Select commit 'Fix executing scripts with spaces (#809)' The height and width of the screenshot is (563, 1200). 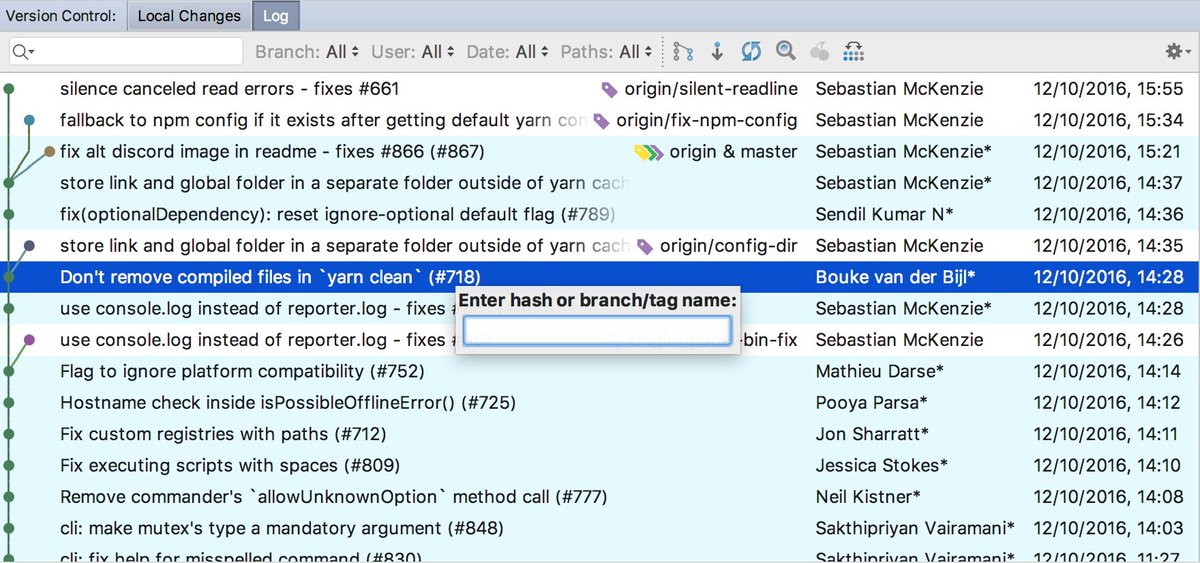600,465
